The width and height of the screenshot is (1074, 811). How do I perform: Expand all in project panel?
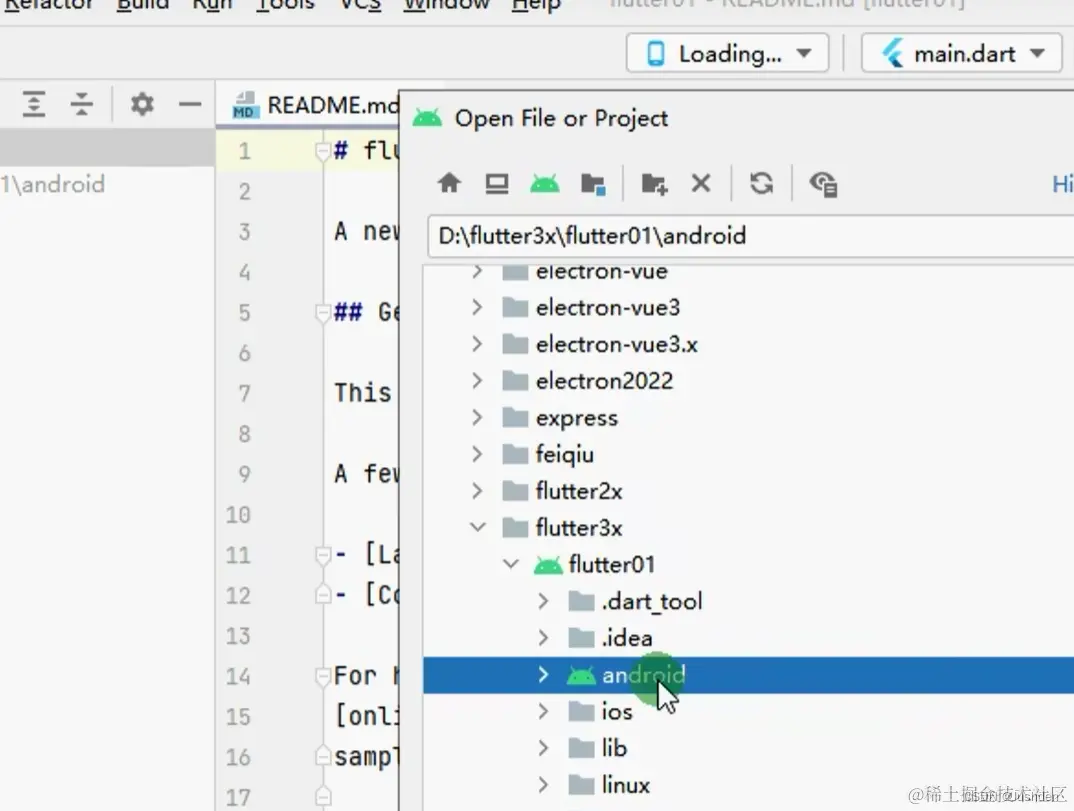point(34,104)
